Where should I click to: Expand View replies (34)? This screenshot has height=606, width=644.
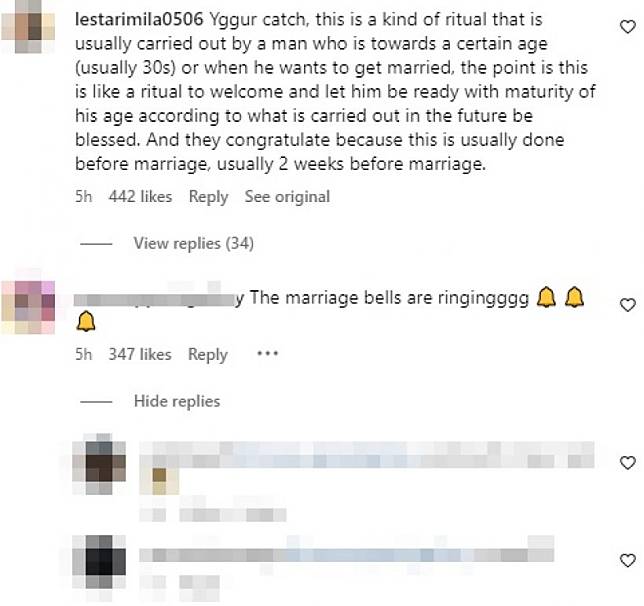(x=193, y=243)
